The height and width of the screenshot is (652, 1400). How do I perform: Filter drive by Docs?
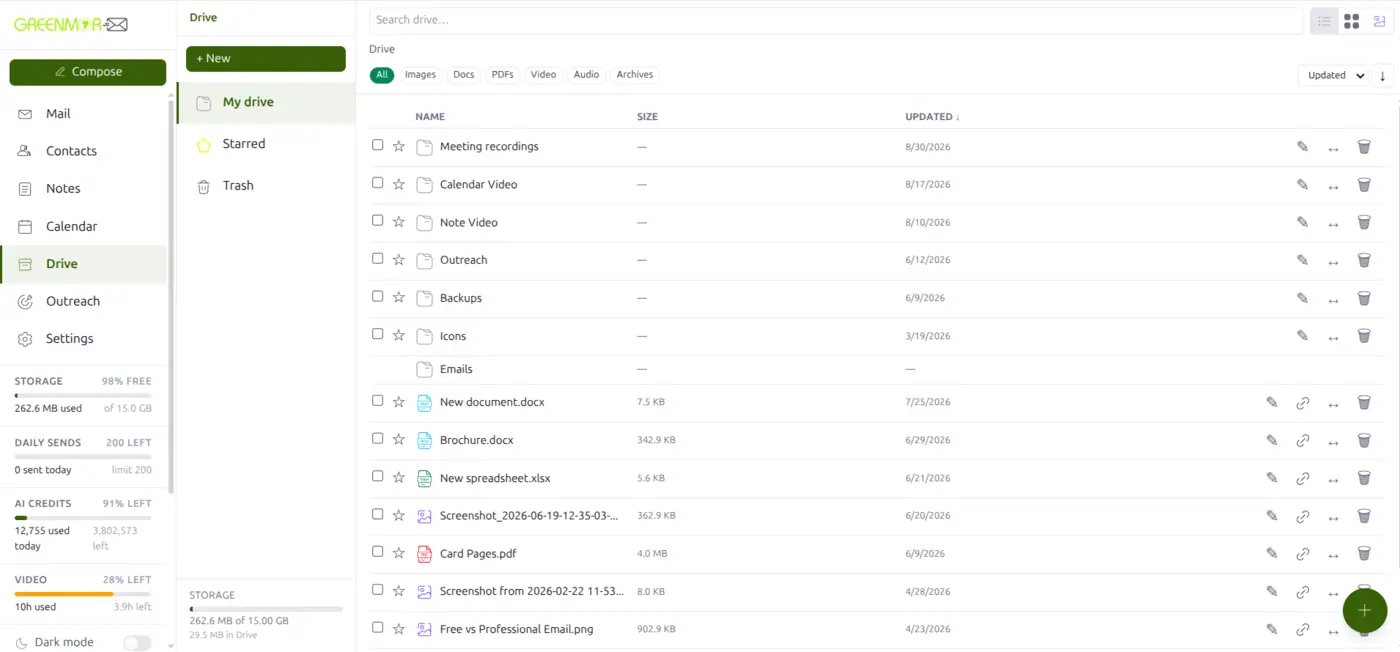463,74
